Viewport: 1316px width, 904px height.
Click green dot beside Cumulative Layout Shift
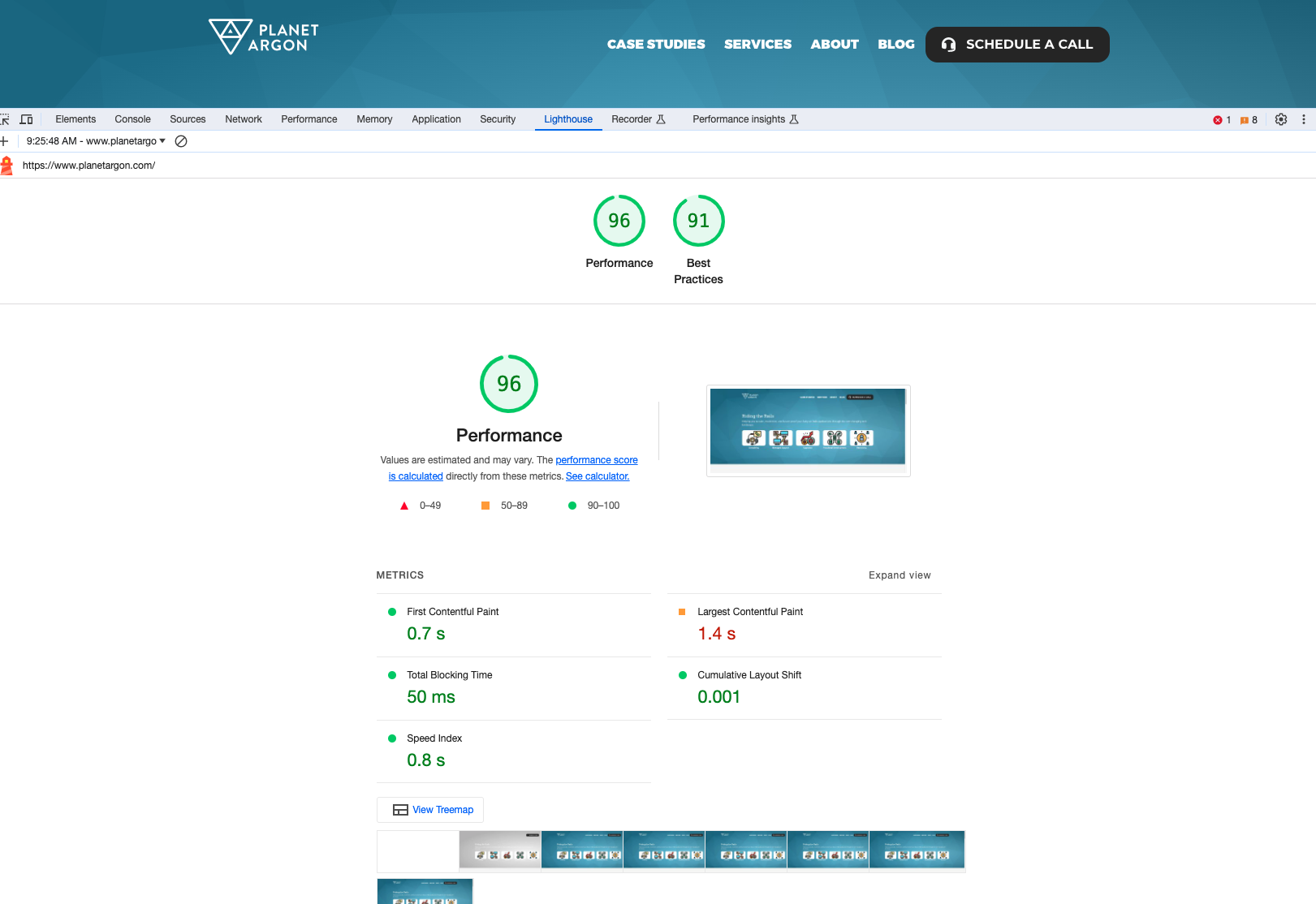[x=683, y=675]
